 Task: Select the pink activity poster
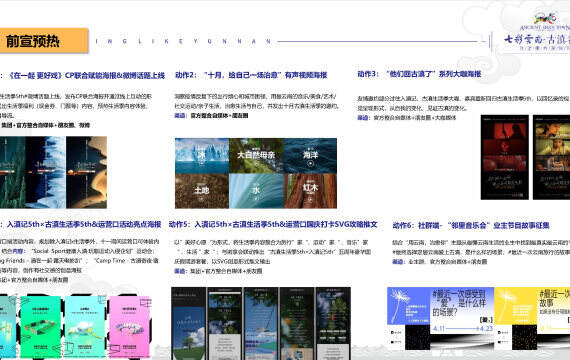(130, 326)
